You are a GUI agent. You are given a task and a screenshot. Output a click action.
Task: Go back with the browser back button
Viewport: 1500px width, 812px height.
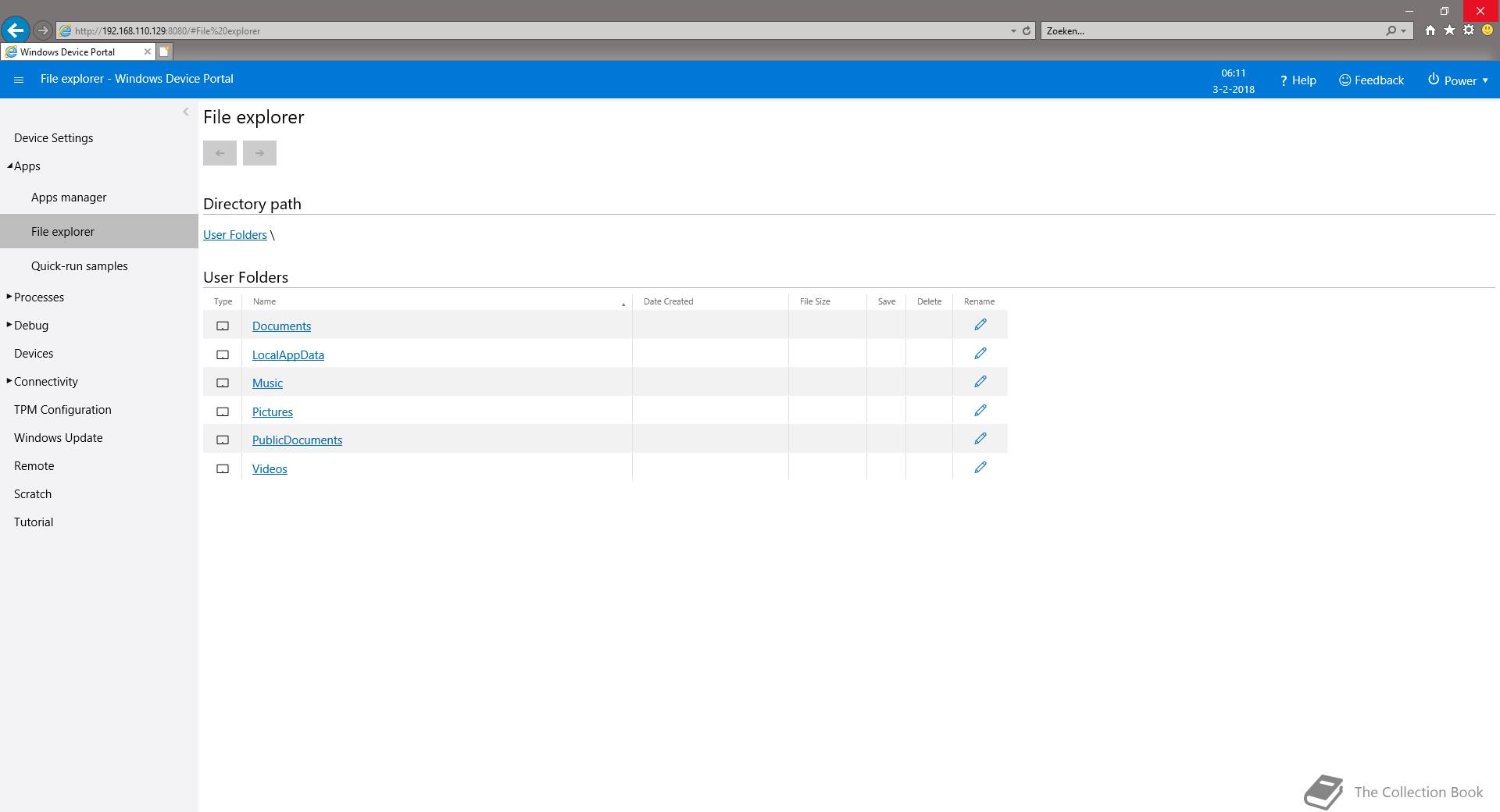[16, 30]
